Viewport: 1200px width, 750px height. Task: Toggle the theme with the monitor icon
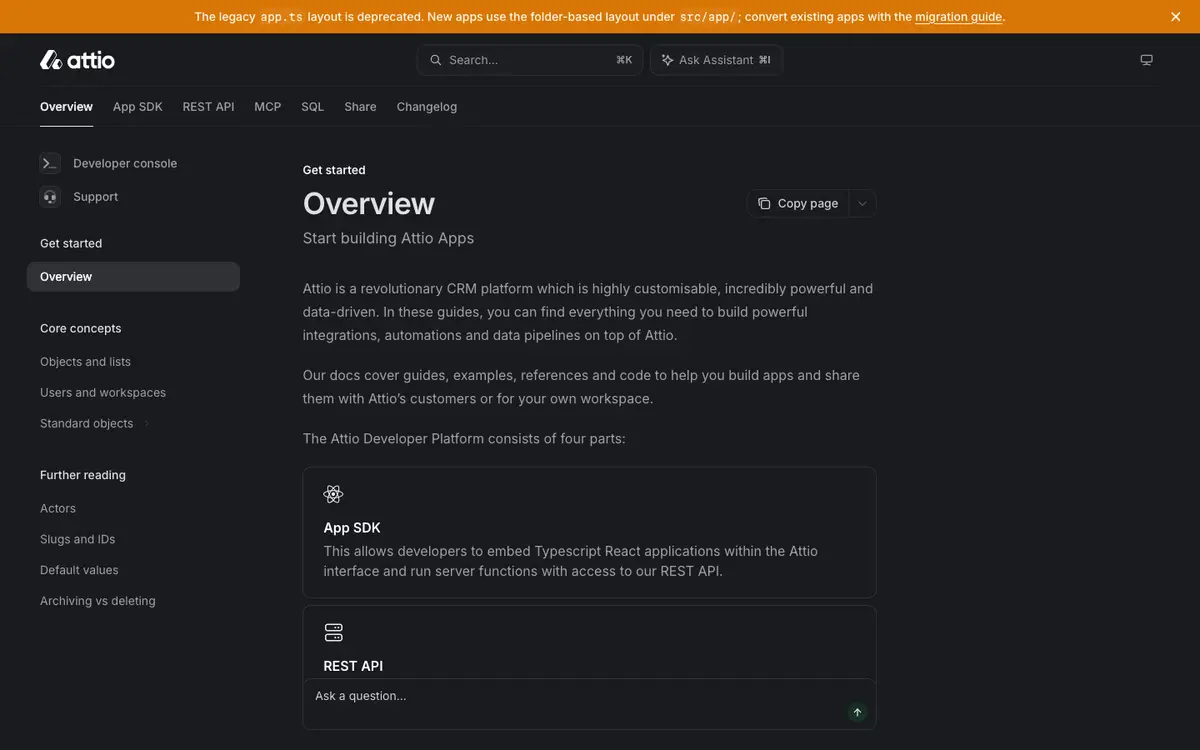coord(1147,60)
